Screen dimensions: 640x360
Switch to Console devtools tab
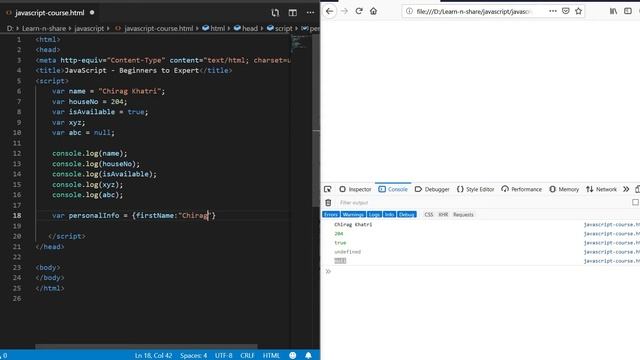coord(393,189)
